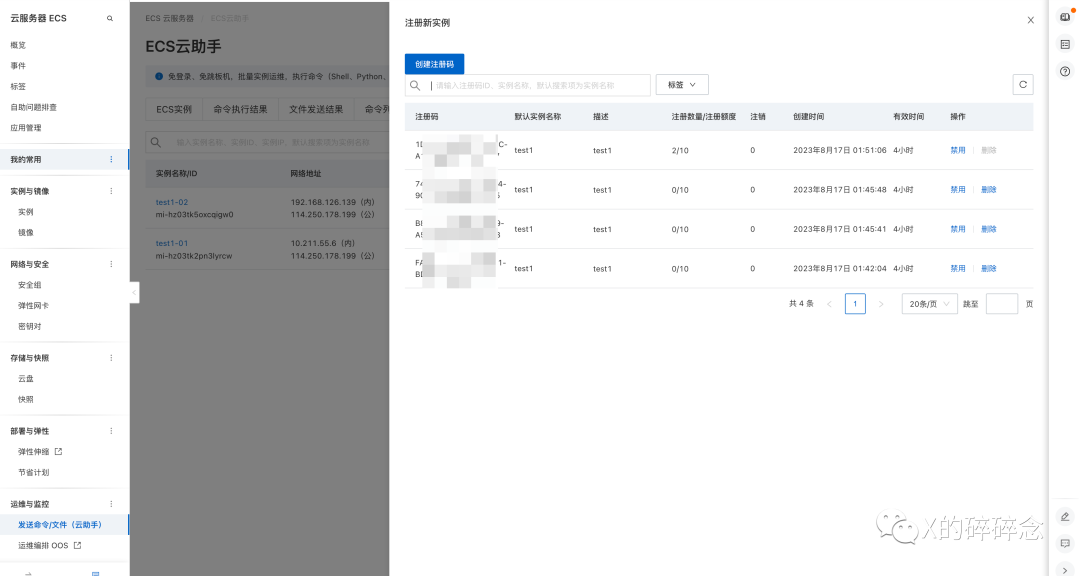The height and width of the screenshot is (576, 1080).
Task: Click 删除 for the 01:45:48 registration code
Action: [x=989, y=190]
